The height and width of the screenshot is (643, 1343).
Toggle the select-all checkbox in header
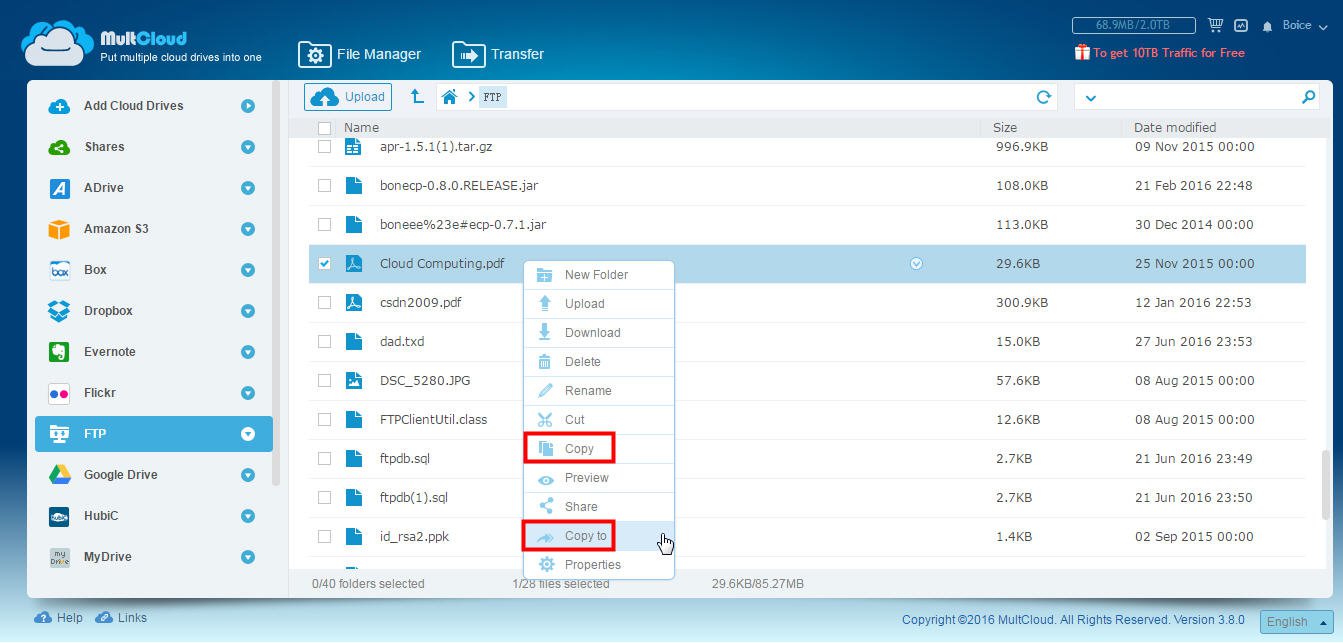click(324, 128)
